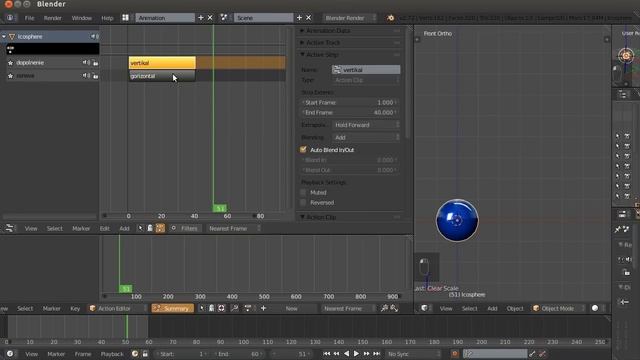Viewport: 640px width, 360px height.
Task: Click the viewport shading sphere icon
Action: (595, 308)
